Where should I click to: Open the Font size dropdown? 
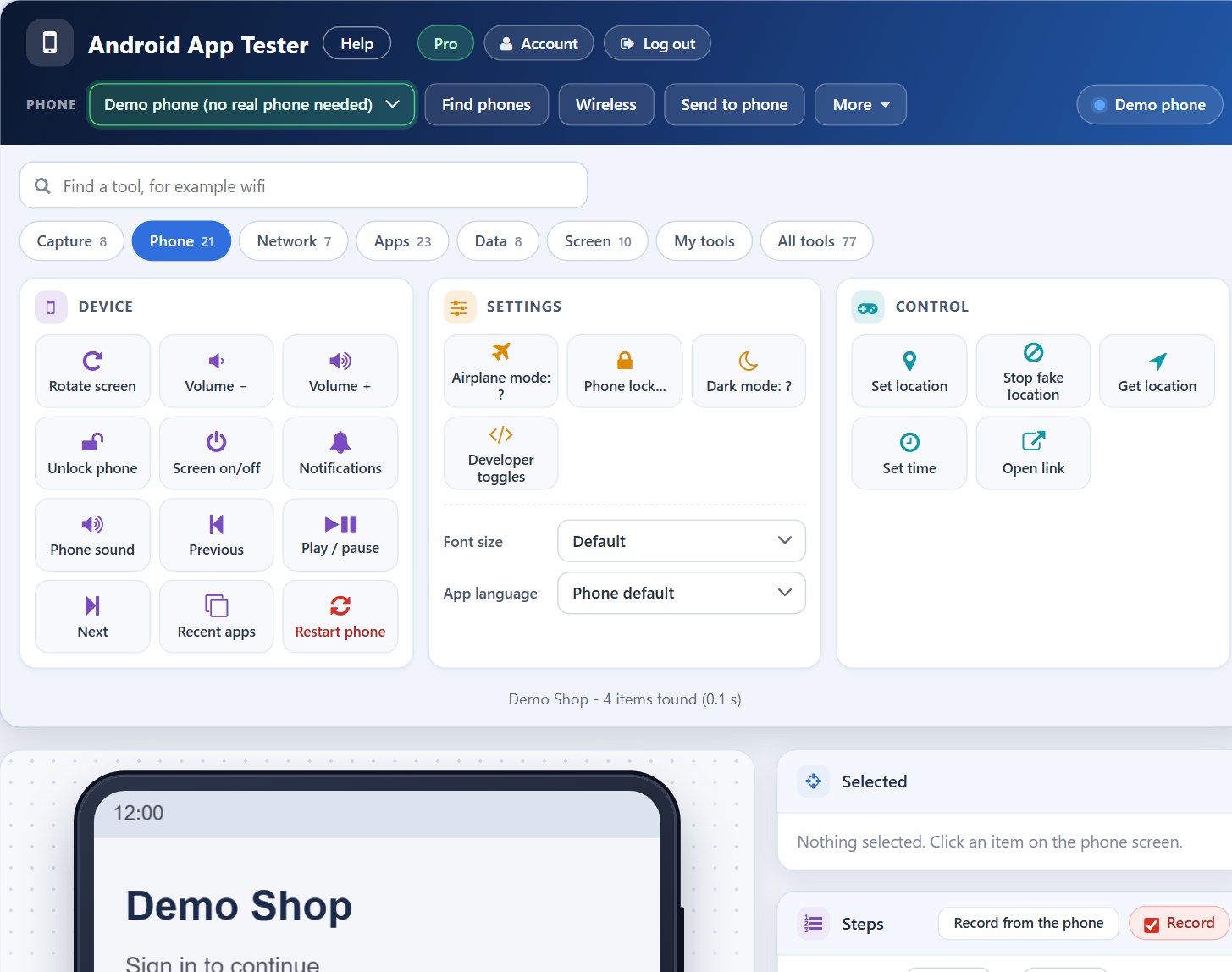coord(682,541)
